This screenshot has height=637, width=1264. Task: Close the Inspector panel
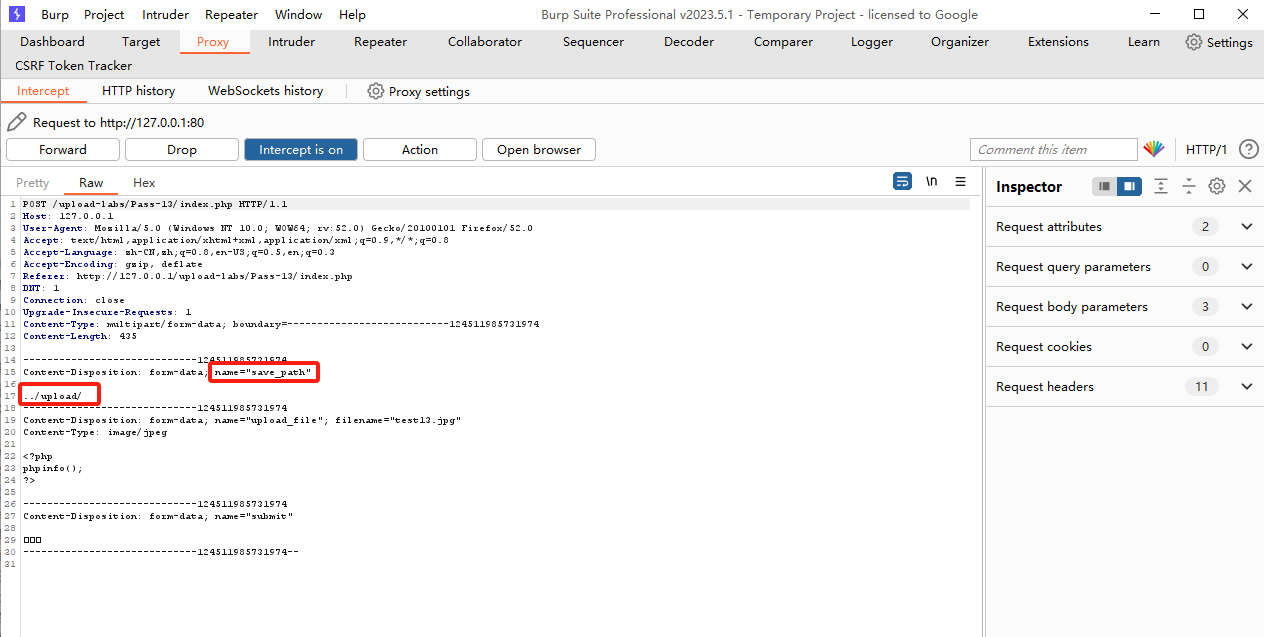pyautogui.click(x=1245, y=186)
